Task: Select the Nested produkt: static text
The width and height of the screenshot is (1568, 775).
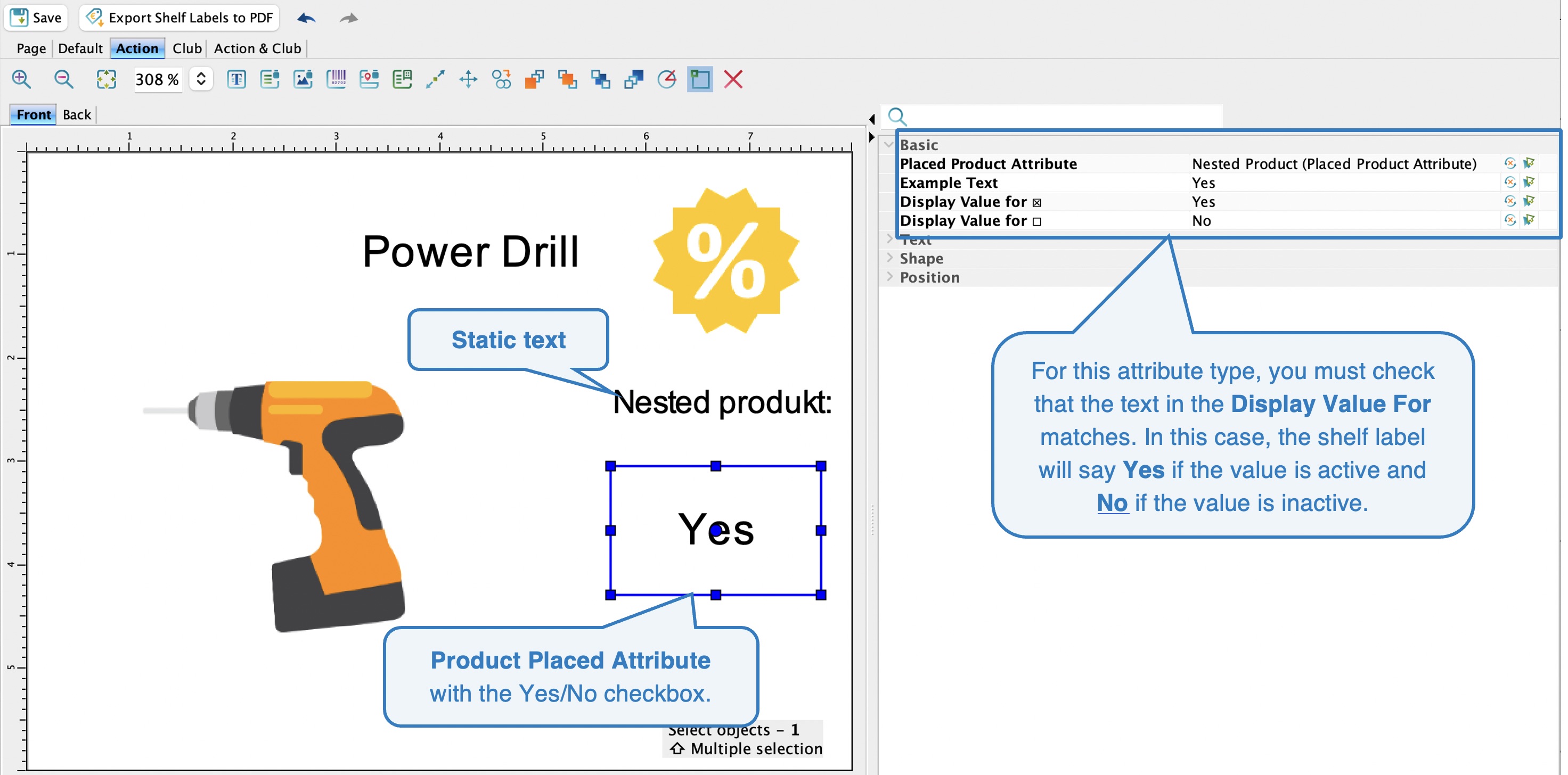Action: pos(723,403)
